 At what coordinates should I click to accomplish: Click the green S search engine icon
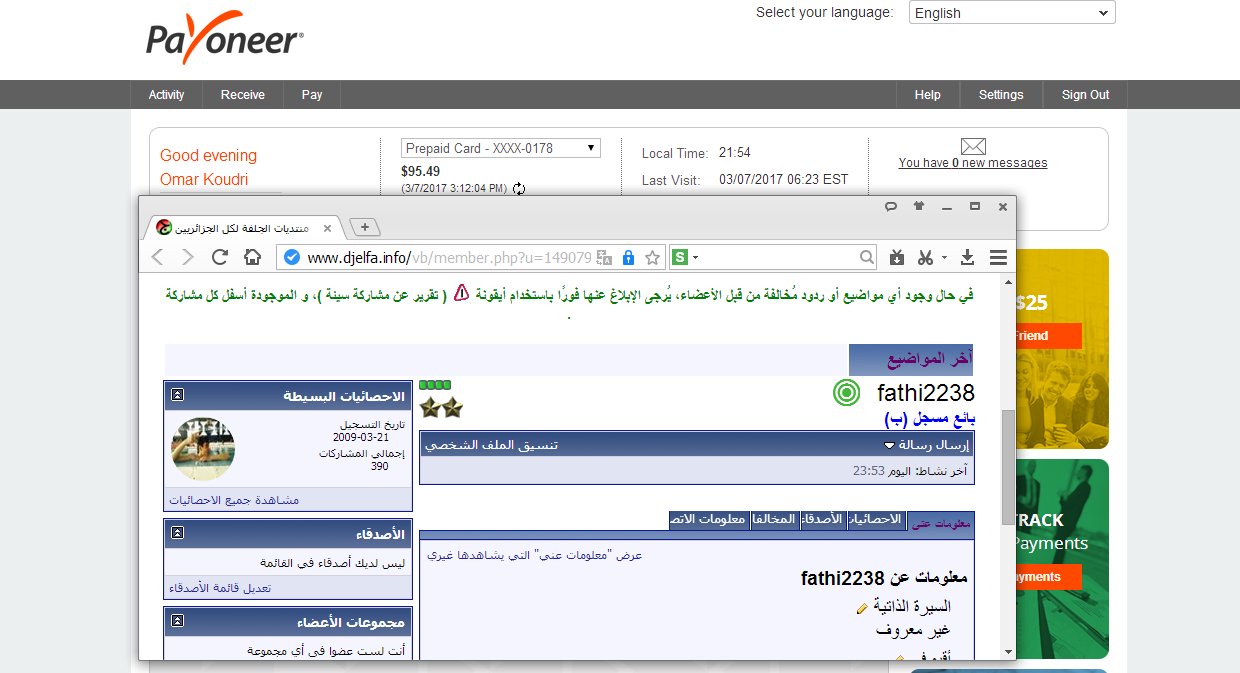coord(680,257)
